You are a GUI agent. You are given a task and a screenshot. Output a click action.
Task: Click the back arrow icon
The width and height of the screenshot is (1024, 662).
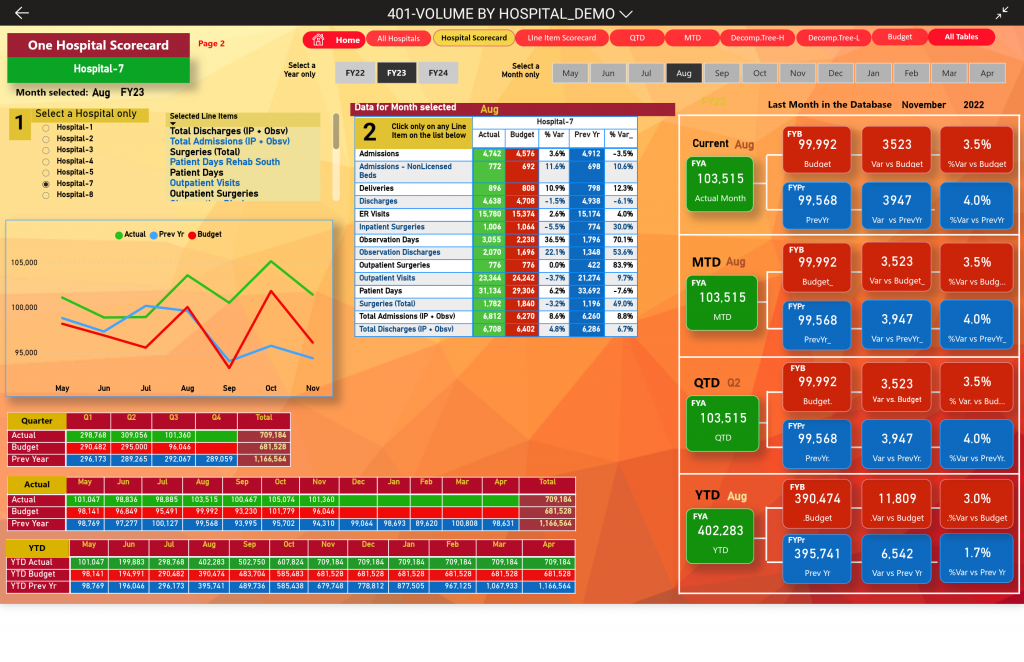[22, 13]
